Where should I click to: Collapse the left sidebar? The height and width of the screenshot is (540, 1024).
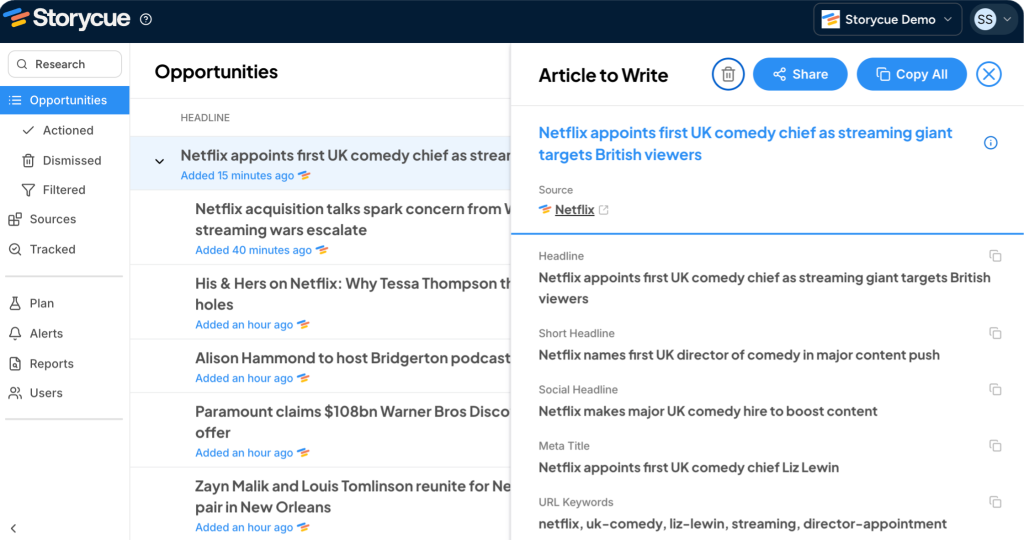(x=13, y=528)
